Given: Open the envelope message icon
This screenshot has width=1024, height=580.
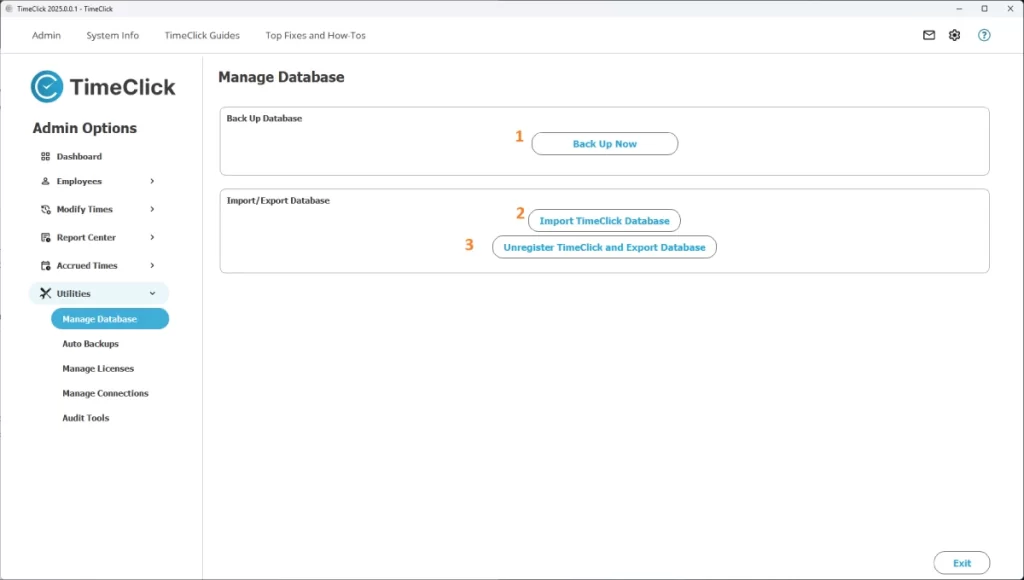Looking at the screenshot, I should pos(928,35).
